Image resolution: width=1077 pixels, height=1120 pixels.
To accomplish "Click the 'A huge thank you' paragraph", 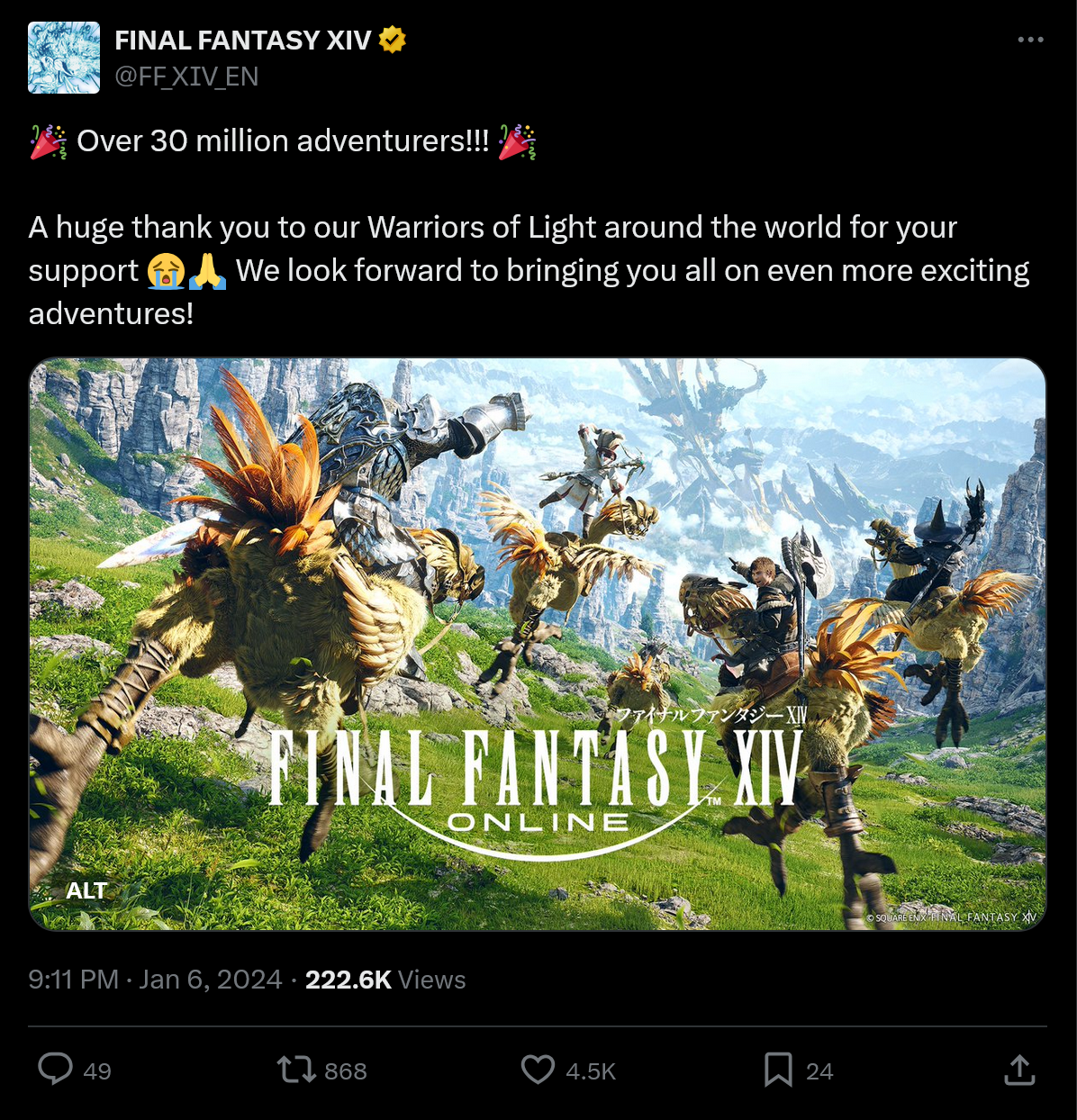I will point(529,270).
